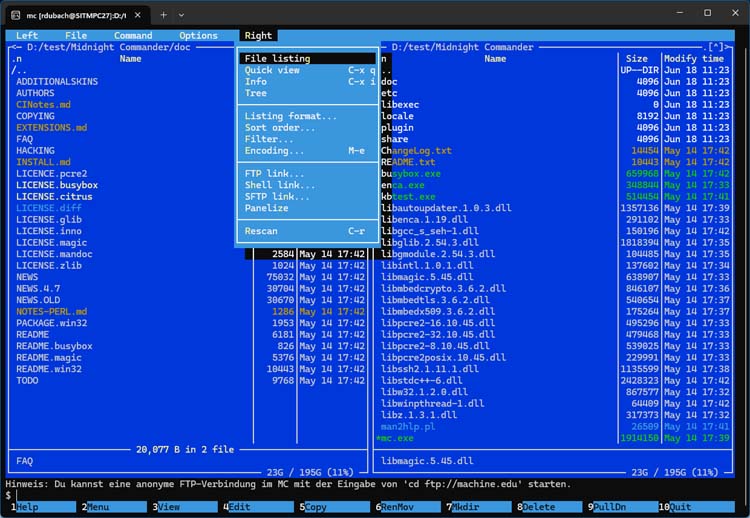
Task: Click the 3 View function key
Action: click(x=185, y=507)
